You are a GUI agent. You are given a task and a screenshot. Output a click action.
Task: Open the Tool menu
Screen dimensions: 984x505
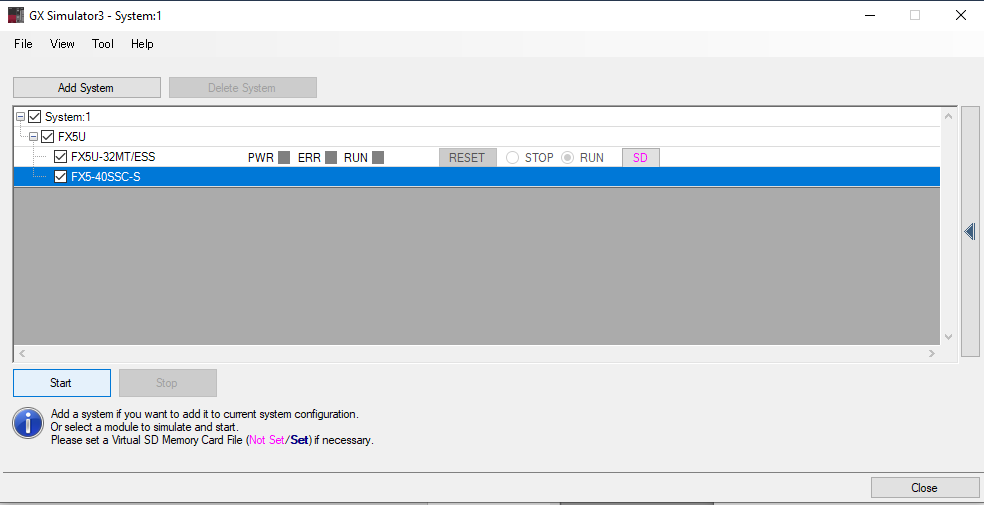[103, 44]
